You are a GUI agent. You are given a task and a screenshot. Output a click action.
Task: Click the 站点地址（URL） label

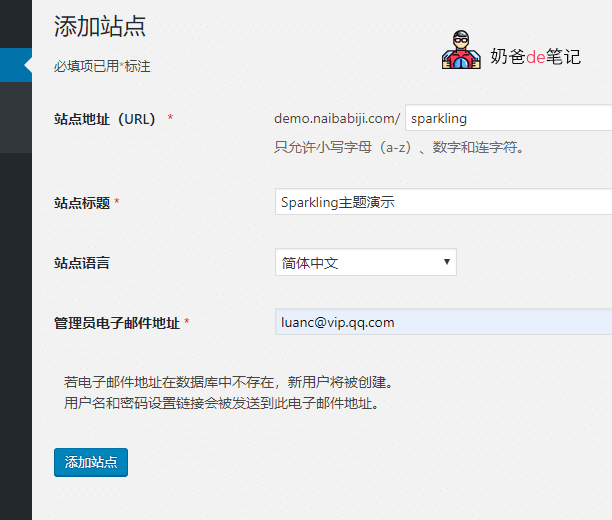click(105, 119)
